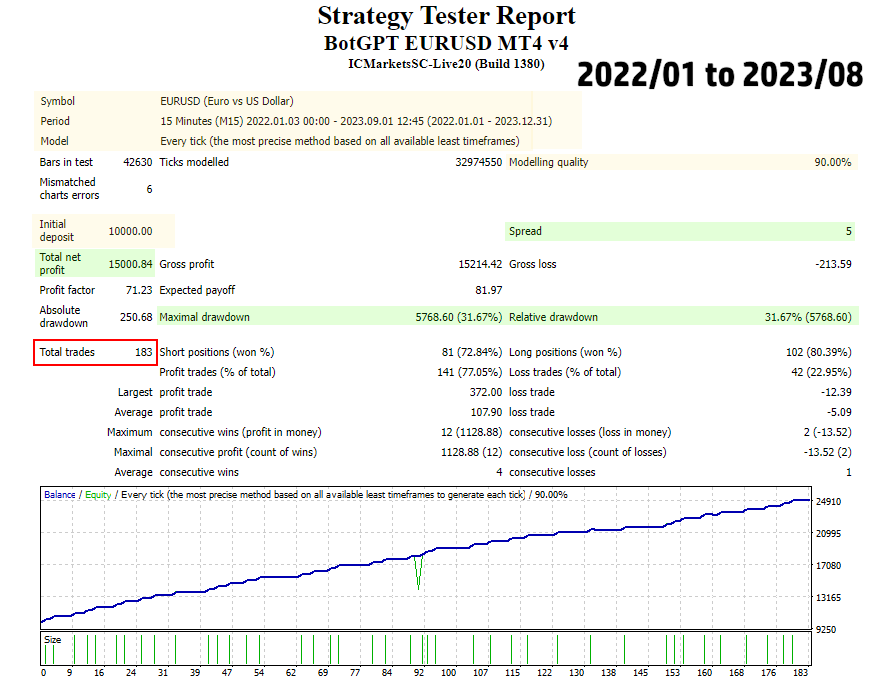Click Profit factor value 71.23
The height and width of the screenshot is (684, 887).
[x=139, y=290]
